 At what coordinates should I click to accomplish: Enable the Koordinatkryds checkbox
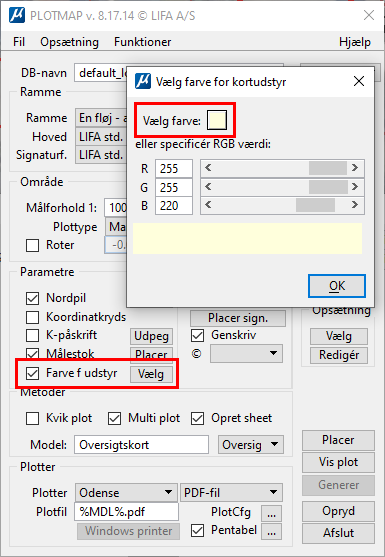tap(32, 317)
